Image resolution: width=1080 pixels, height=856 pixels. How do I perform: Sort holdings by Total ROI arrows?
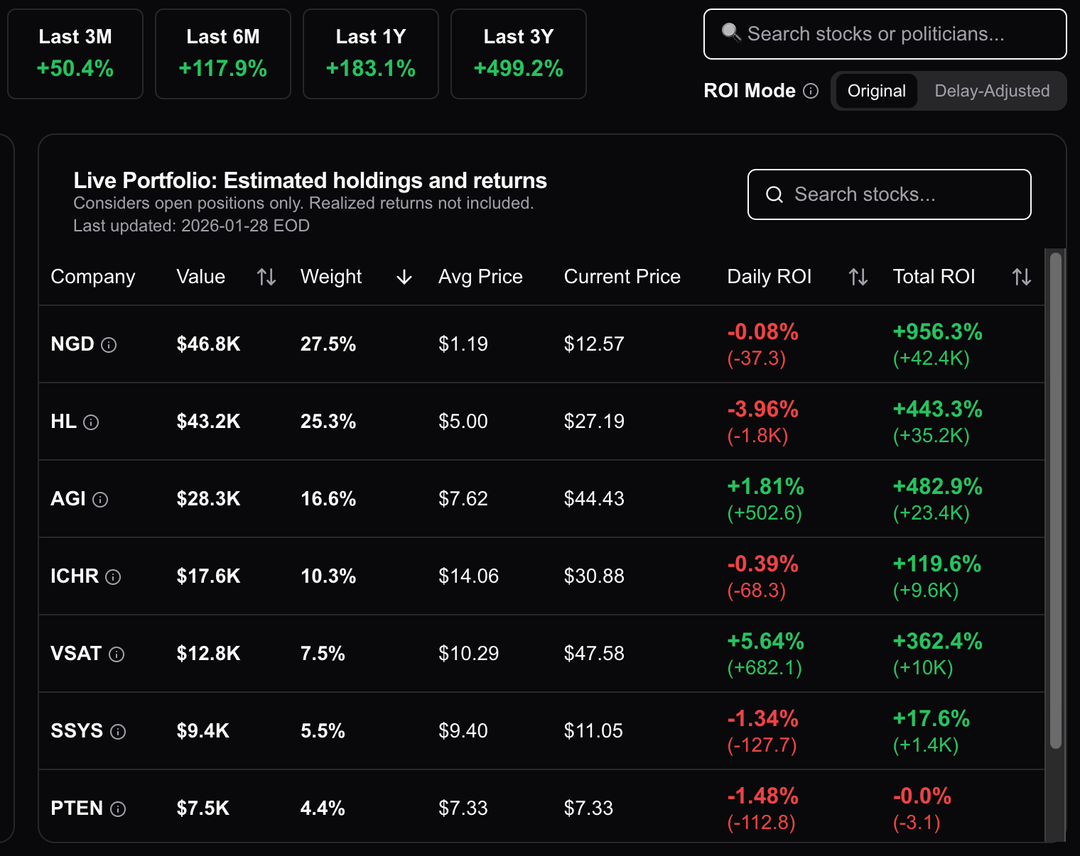[x=1021, y=277]
